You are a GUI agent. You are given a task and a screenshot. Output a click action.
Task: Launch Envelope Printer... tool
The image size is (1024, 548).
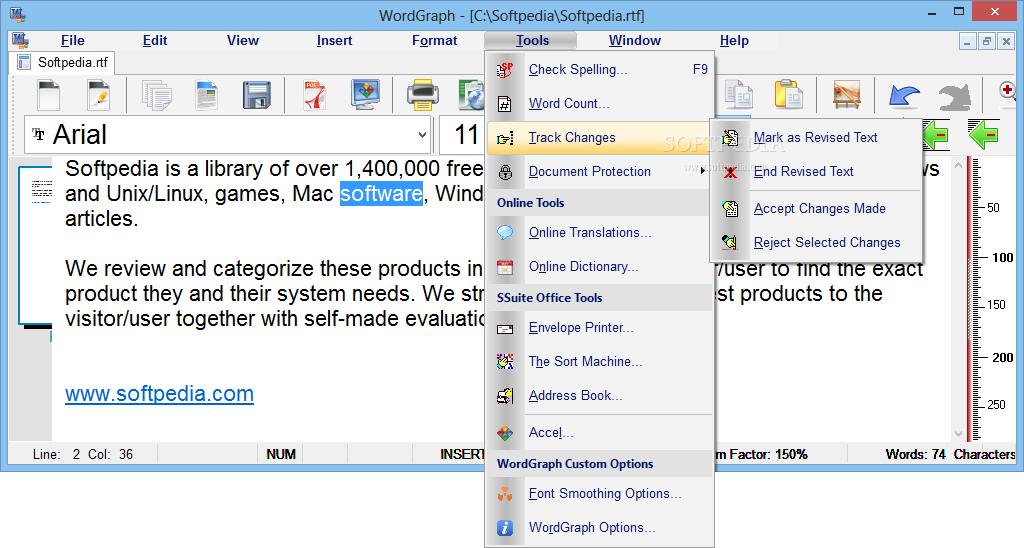(601, 328)
